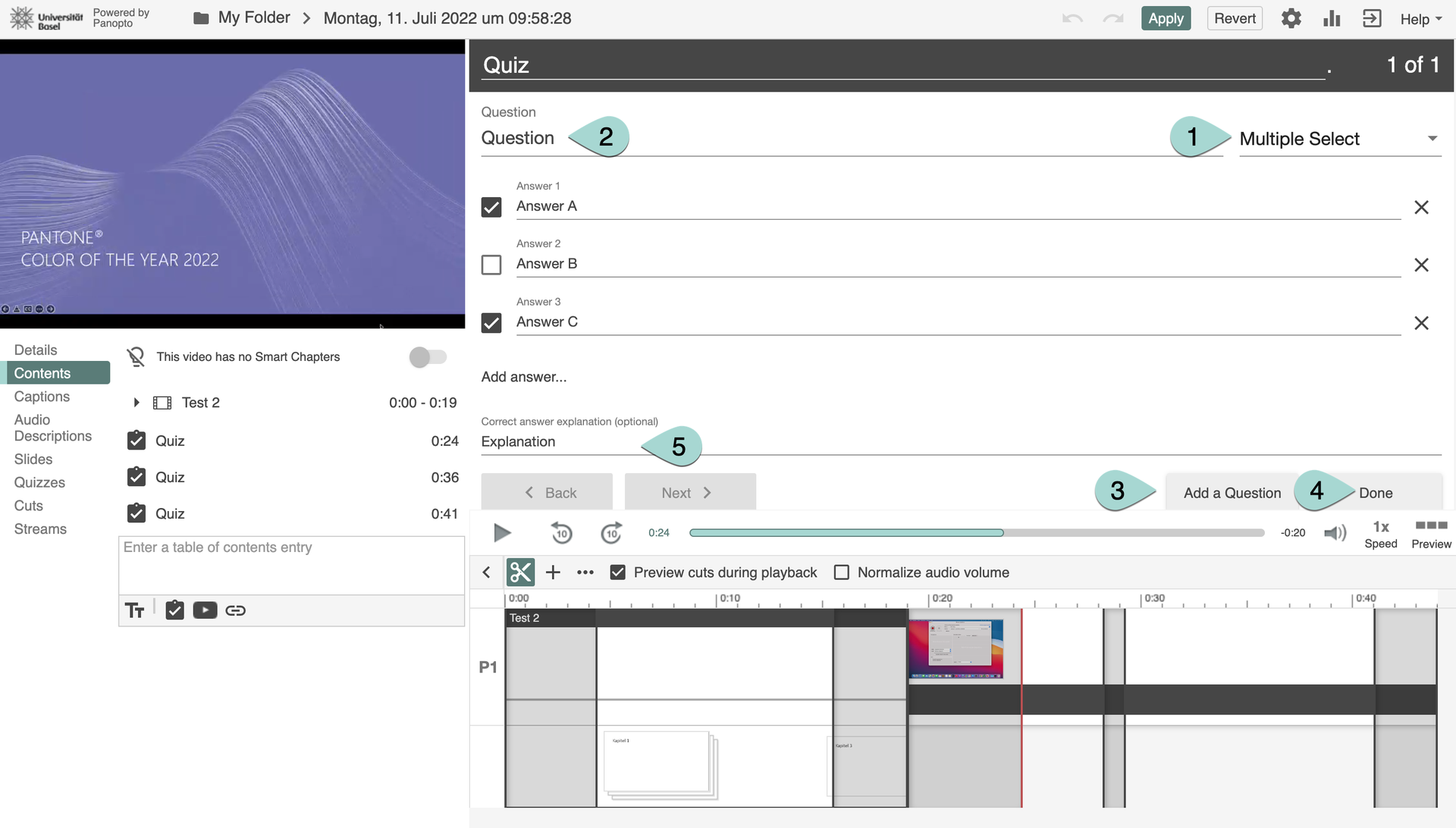Screen dimensions: 1456x828
Task: Click the rewind 10 seconds icon
Action: coord(561,533)
